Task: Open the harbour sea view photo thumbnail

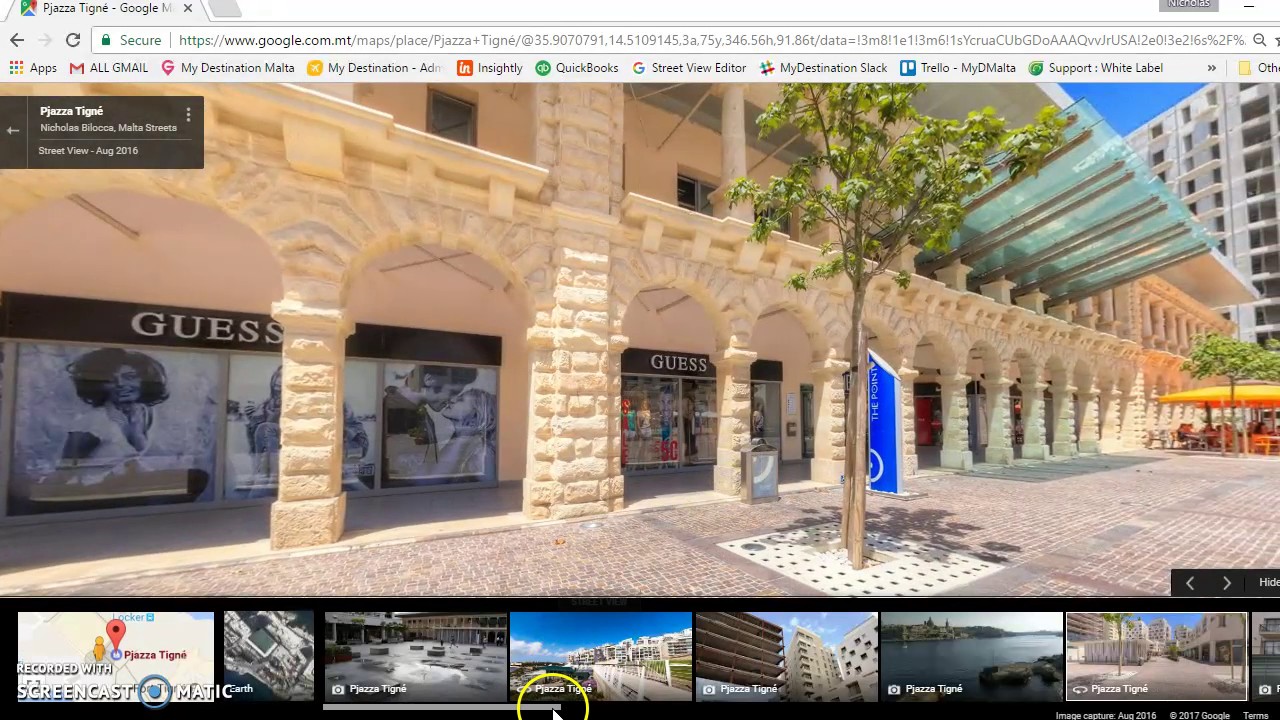Action: [x=972, y=656]
